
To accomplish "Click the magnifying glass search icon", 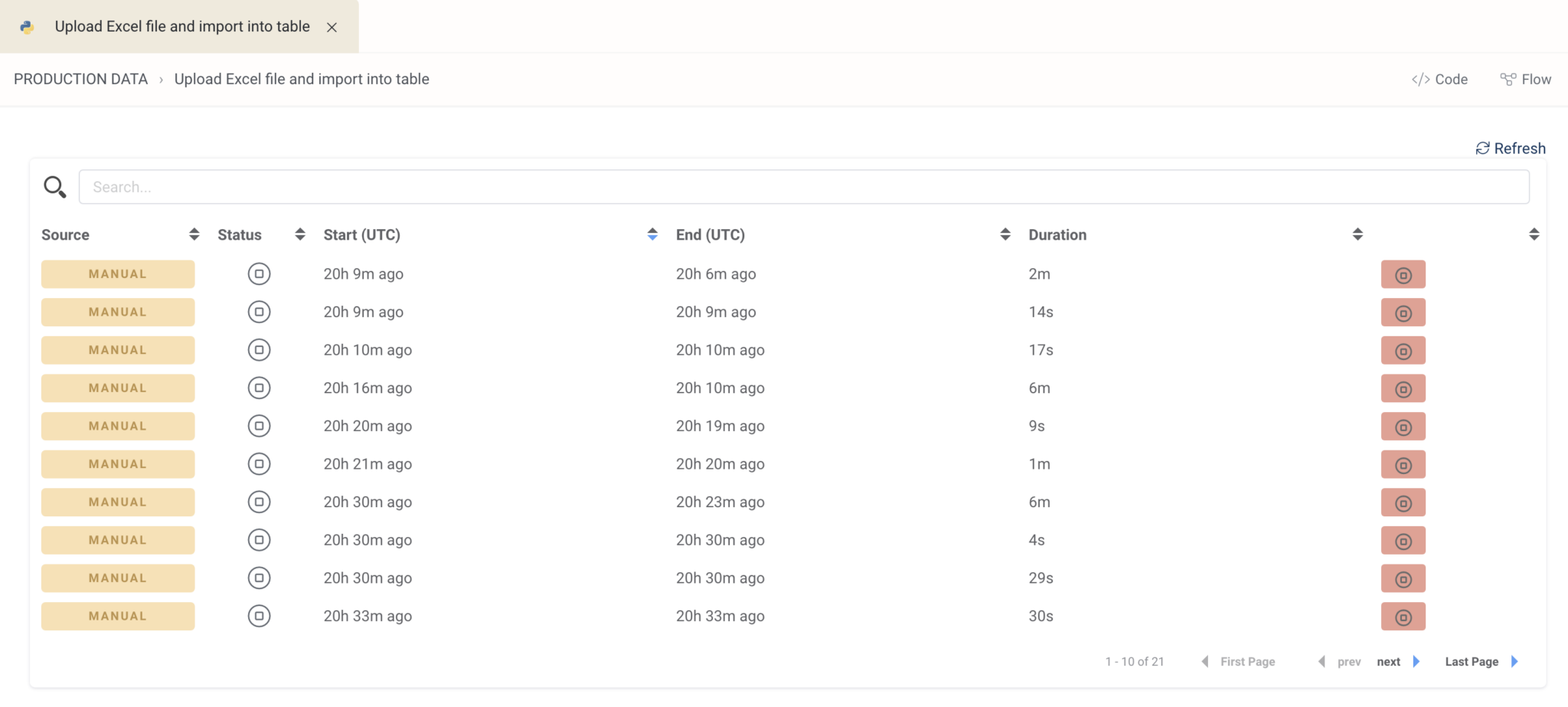I will coord(54,187).
